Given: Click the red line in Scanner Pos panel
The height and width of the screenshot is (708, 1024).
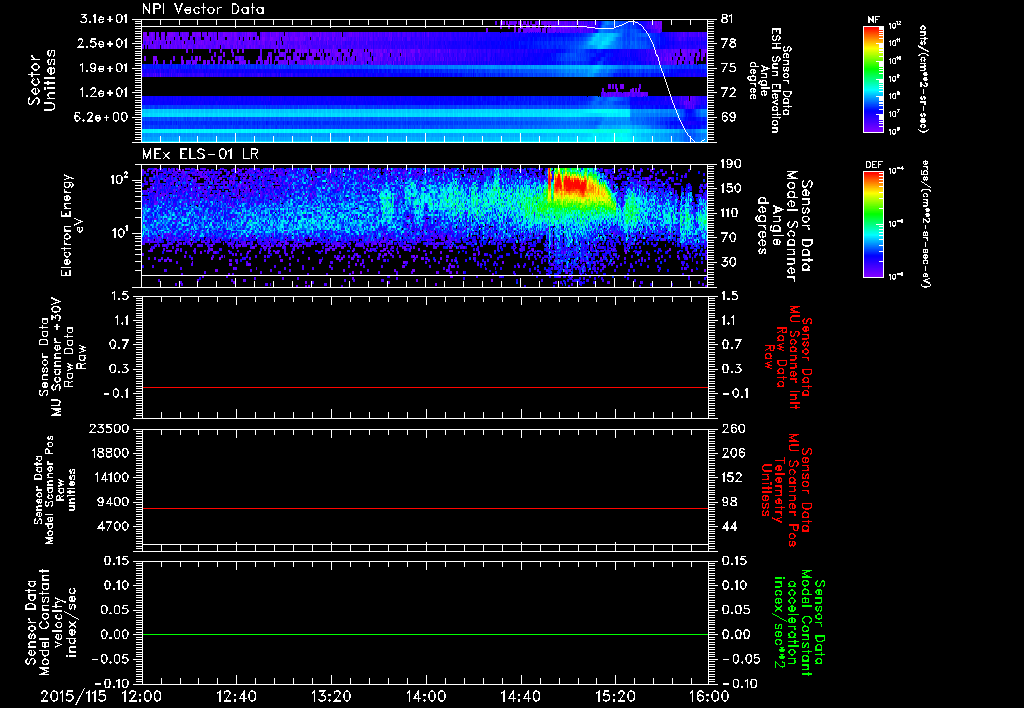Looking at the screenshot, I should [x=425, y=508].
